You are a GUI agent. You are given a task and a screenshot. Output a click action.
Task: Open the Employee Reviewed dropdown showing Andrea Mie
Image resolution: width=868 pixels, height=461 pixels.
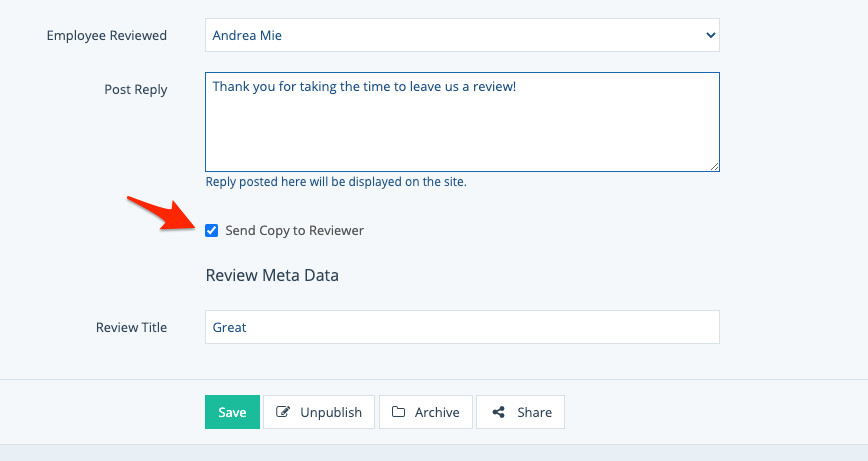click(461, 35)
